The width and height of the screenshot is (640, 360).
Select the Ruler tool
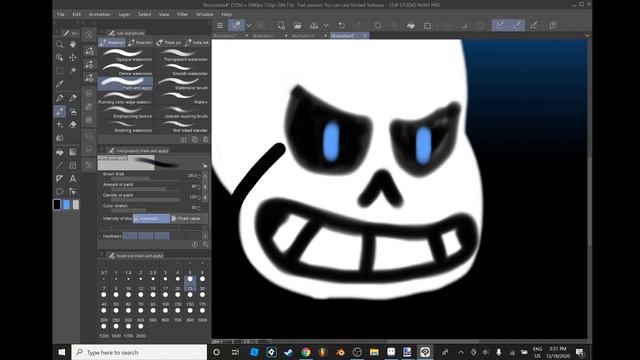click(x=60, y=178)
